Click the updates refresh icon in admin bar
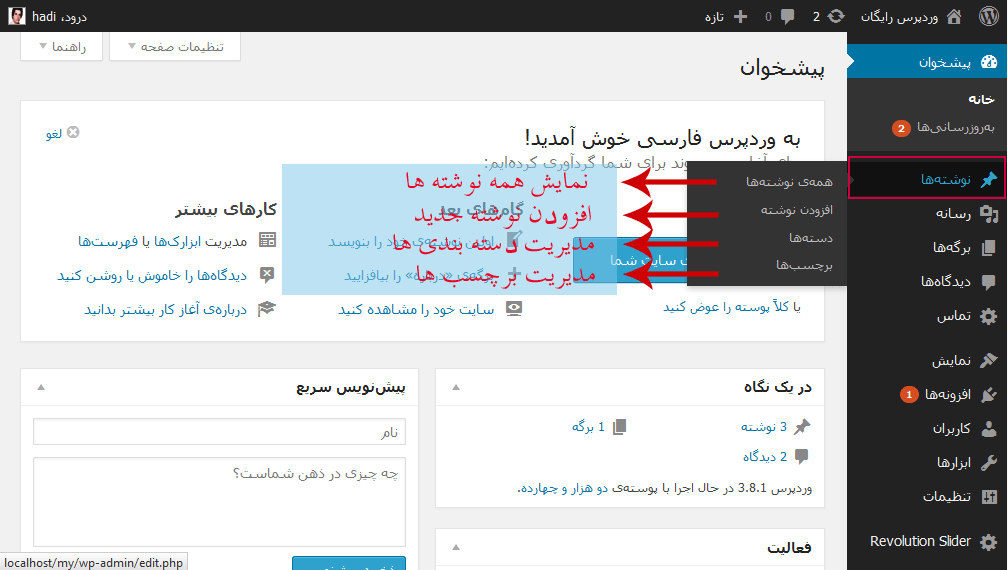The height and width of the screenshot is (570, 1008). pyautogui.click(x=836, y=16)
